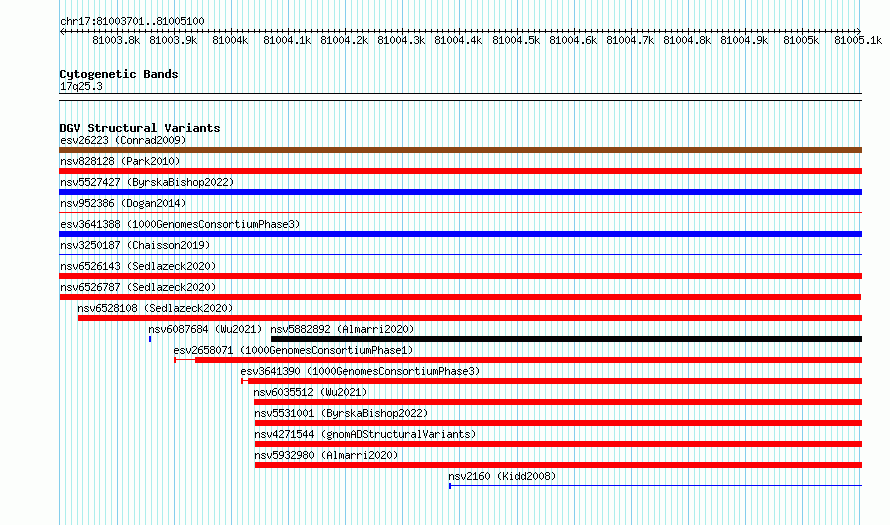The width and height of the screenshot is (890, 525).
Task: Open nsv828128 (Park2010) variant label
Action: 120,161
